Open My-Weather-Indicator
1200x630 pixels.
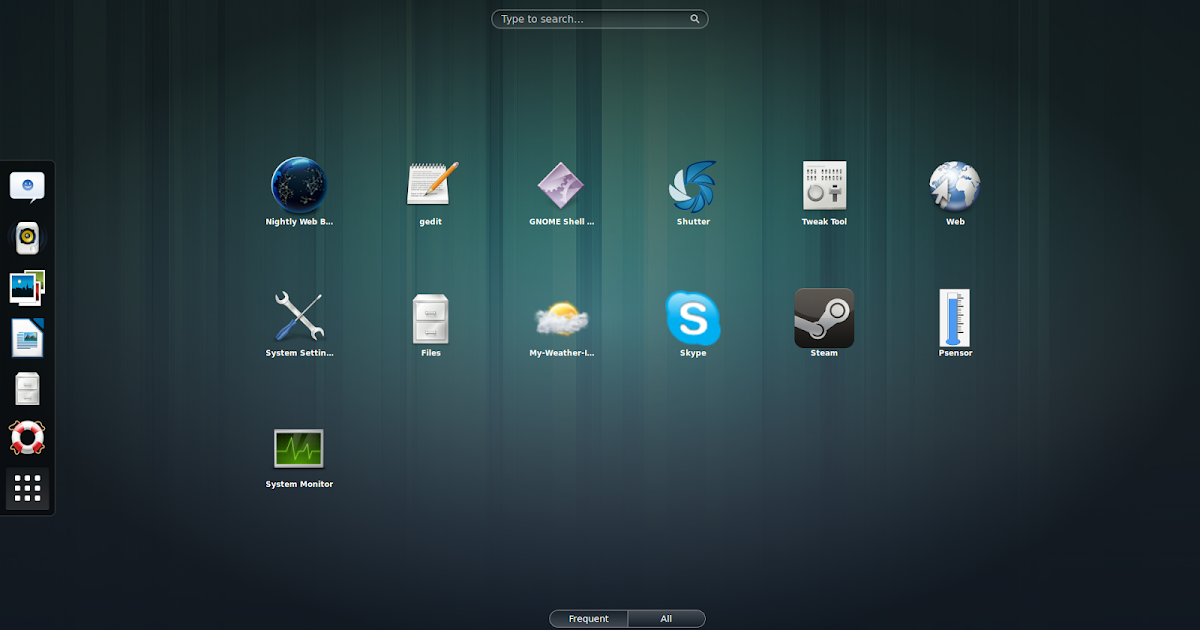tap(561, 317)
